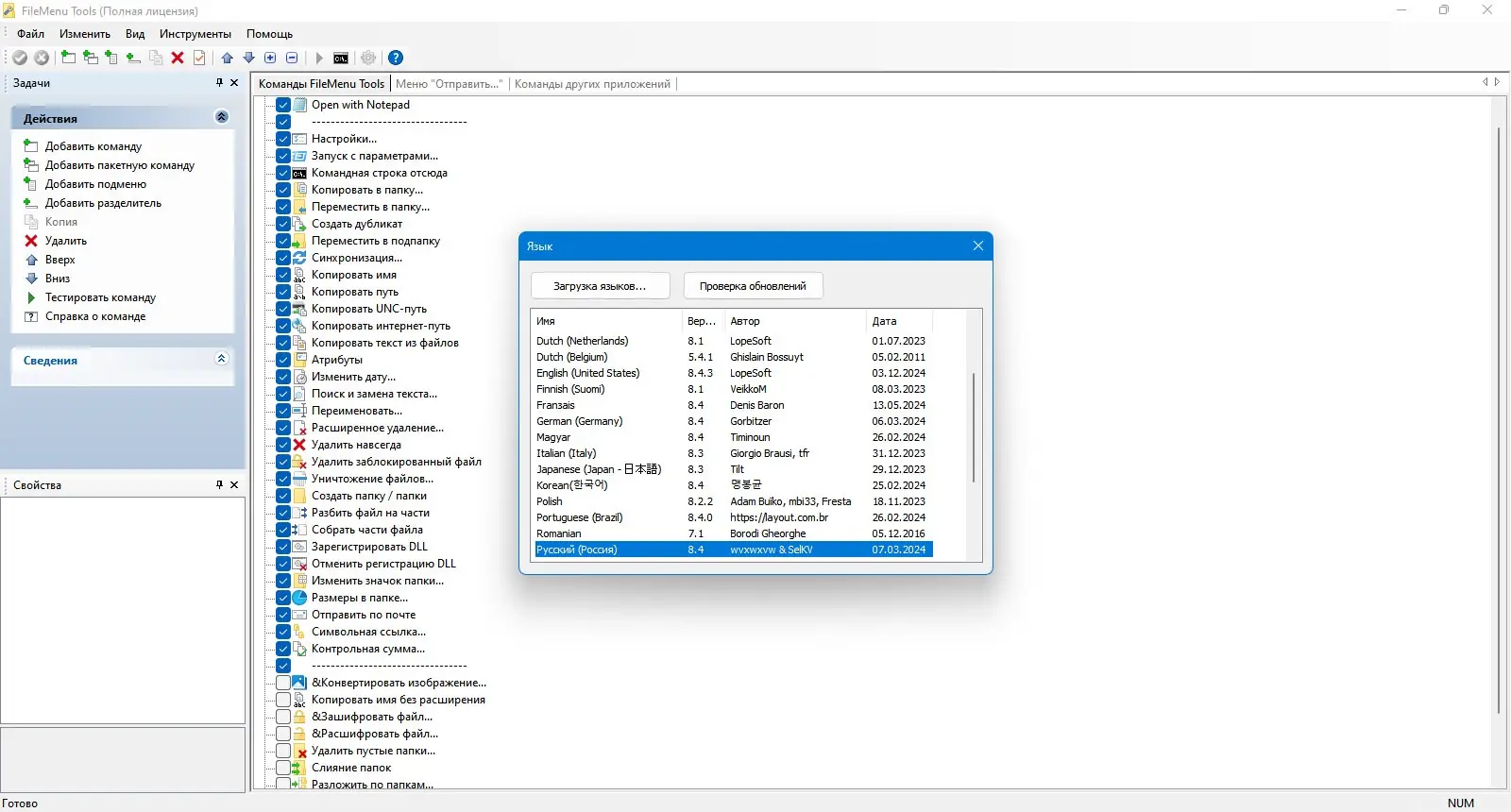Click the Справка о команде link
Screen dimensions: 1511x812
pos(95,316)
